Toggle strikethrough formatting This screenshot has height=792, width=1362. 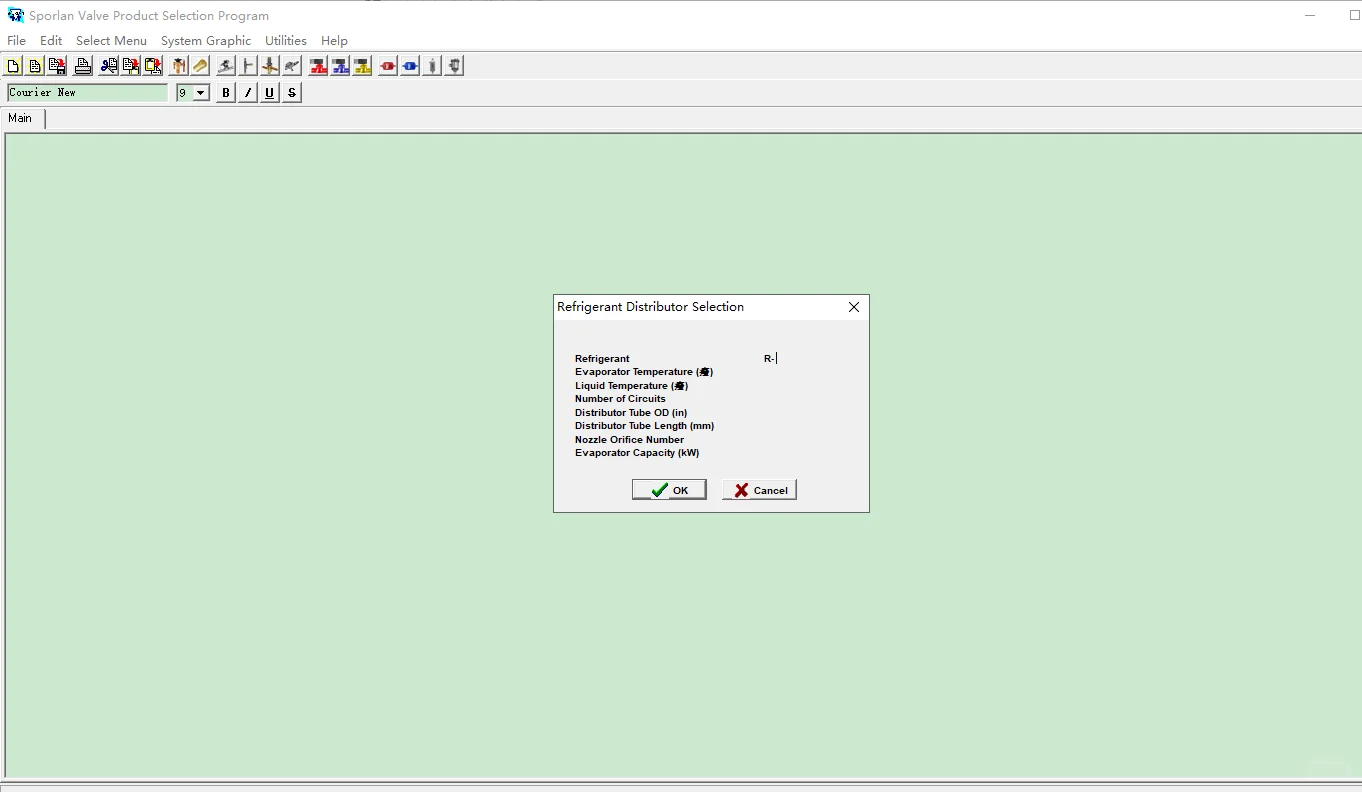292,93
